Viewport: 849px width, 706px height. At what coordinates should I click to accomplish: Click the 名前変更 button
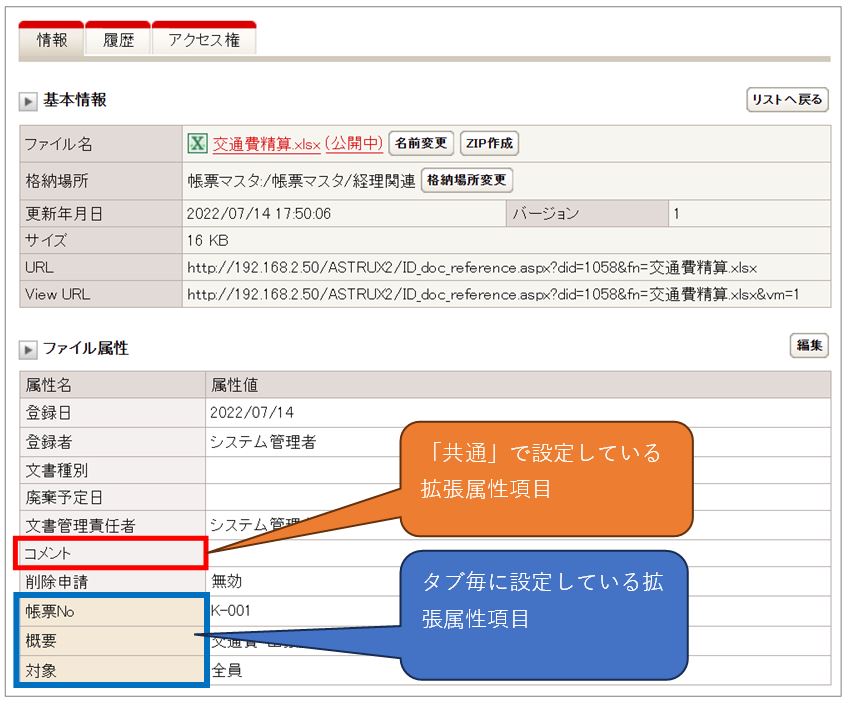(421, 144)
